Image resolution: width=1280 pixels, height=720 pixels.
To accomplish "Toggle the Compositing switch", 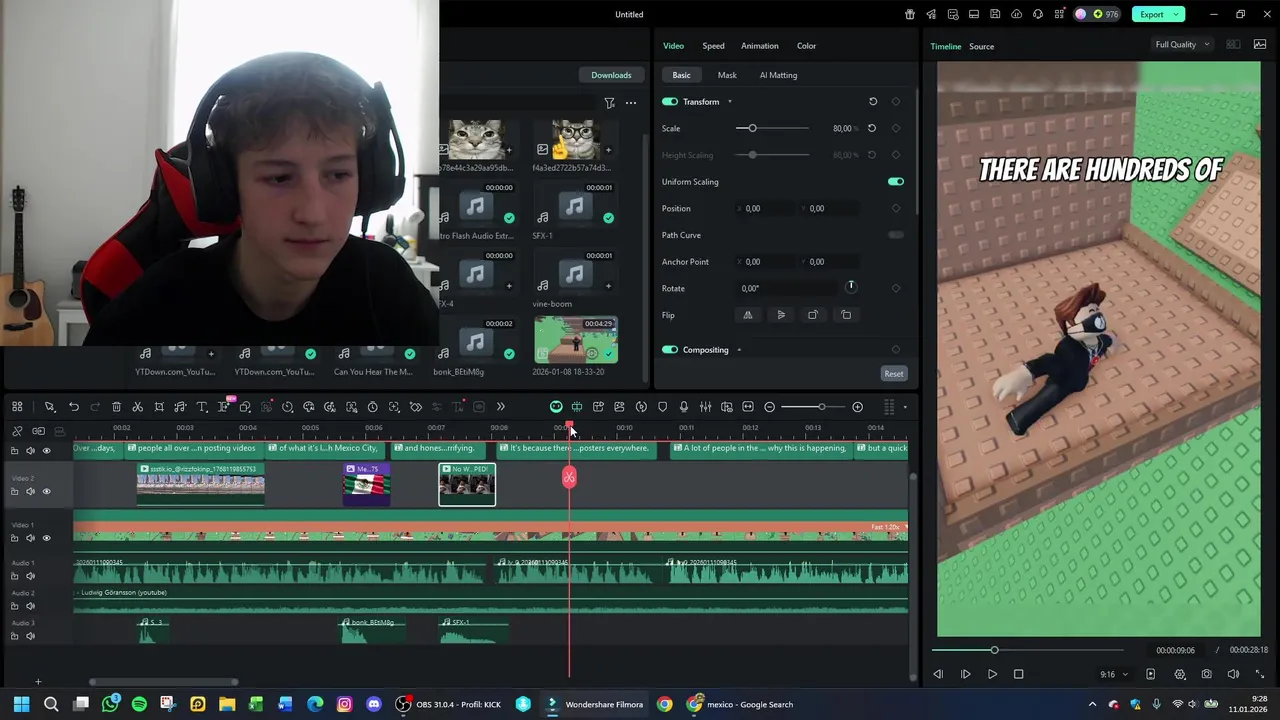I will pos(670,350).
